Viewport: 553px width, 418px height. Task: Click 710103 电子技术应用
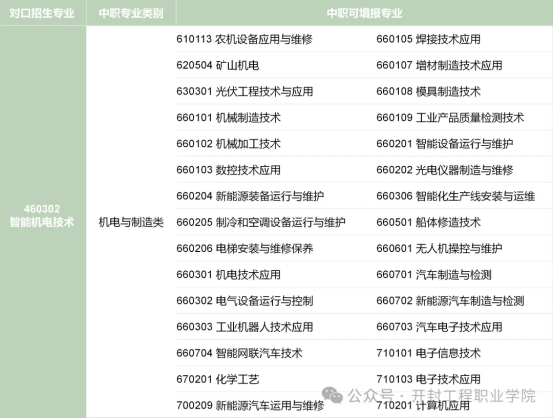[x=429, y=379]
